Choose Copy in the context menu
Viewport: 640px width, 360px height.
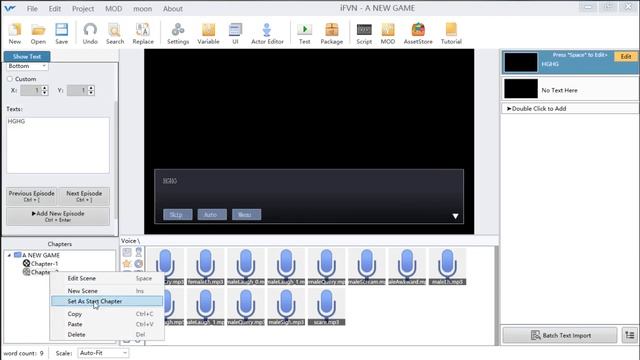click(107, 314)
